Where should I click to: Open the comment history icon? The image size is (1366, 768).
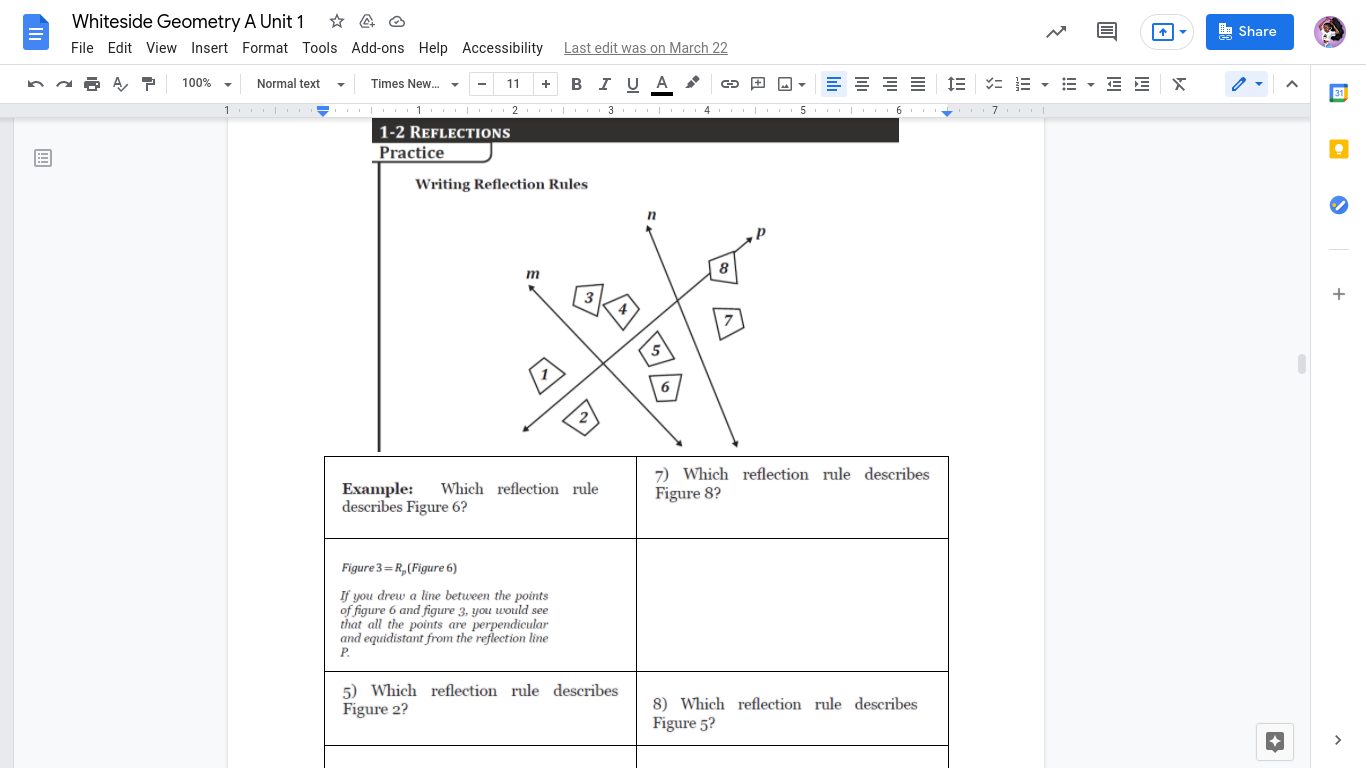pyautogui.click(x=1107, y=32)
